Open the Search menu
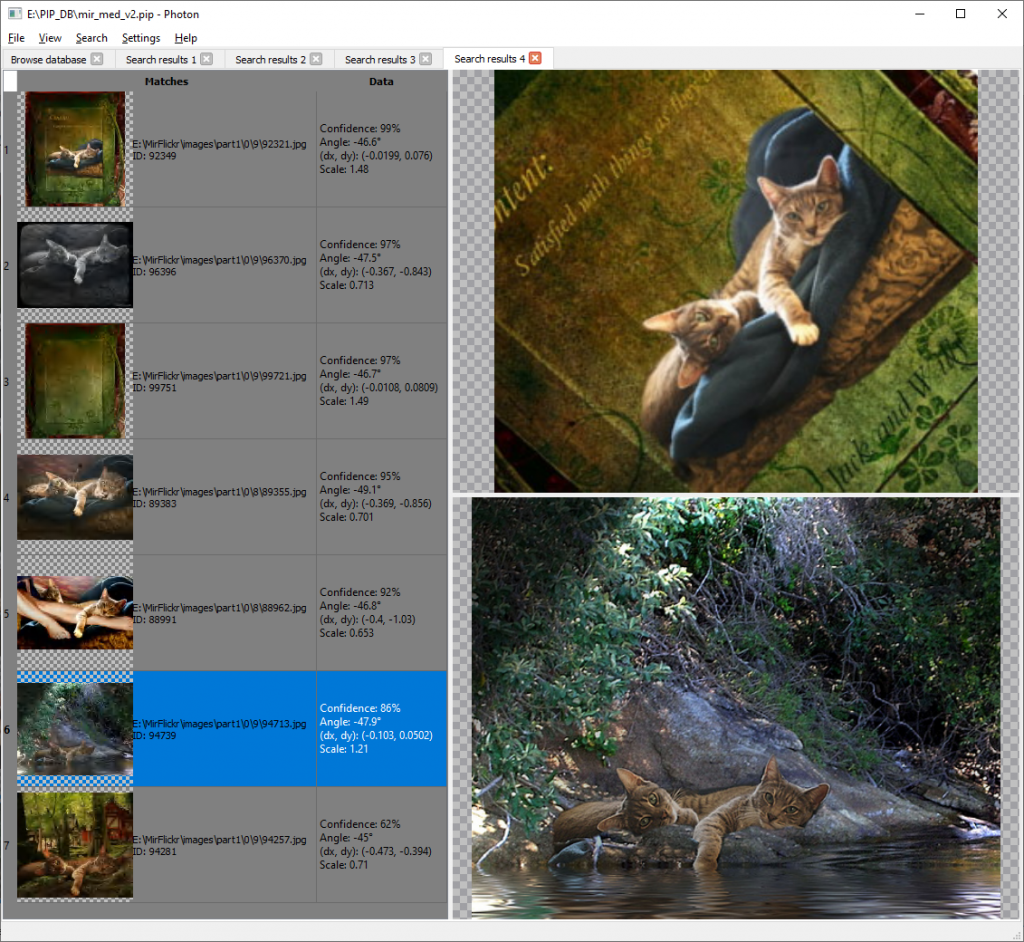Image resolution: width=1024 pixels, height=942 pixels. tap(91, 38)
